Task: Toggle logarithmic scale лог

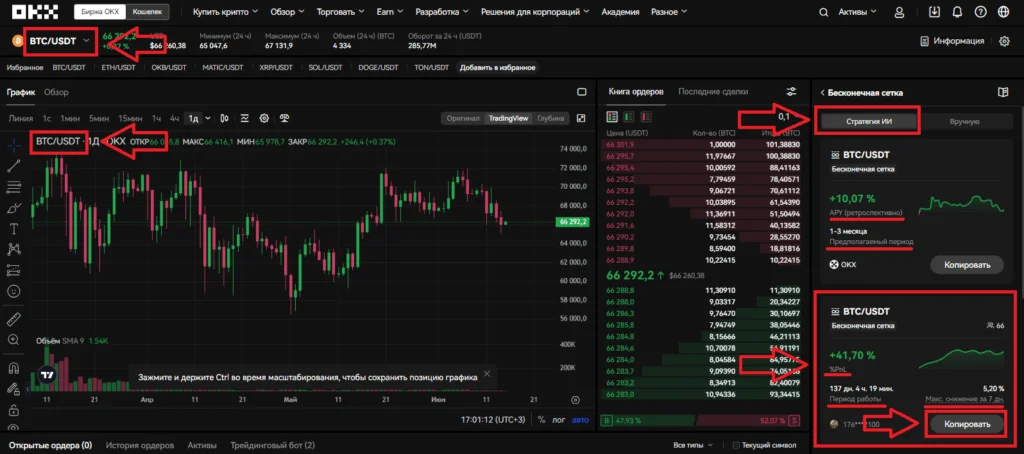Action: [x=559, y=420]
